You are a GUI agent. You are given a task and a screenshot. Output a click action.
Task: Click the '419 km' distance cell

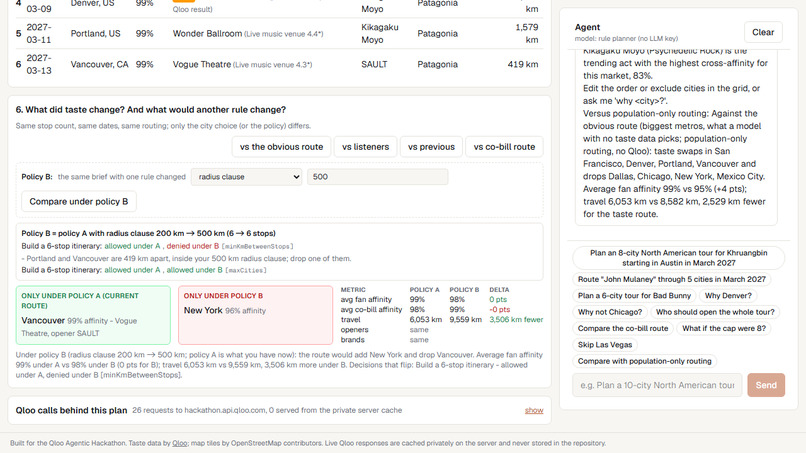point(523,64)
